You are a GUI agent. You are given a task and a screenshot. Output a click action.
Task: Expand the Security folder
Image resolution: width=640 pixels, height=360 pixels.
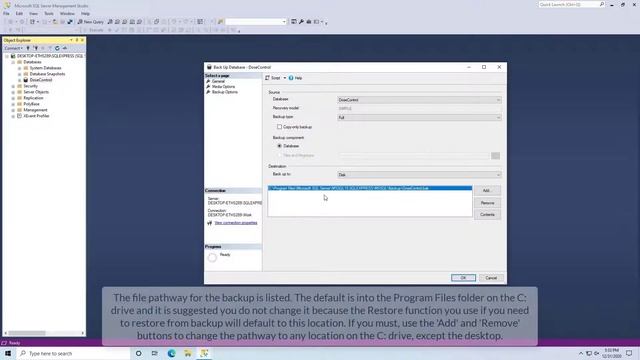[x=13, y=86]
